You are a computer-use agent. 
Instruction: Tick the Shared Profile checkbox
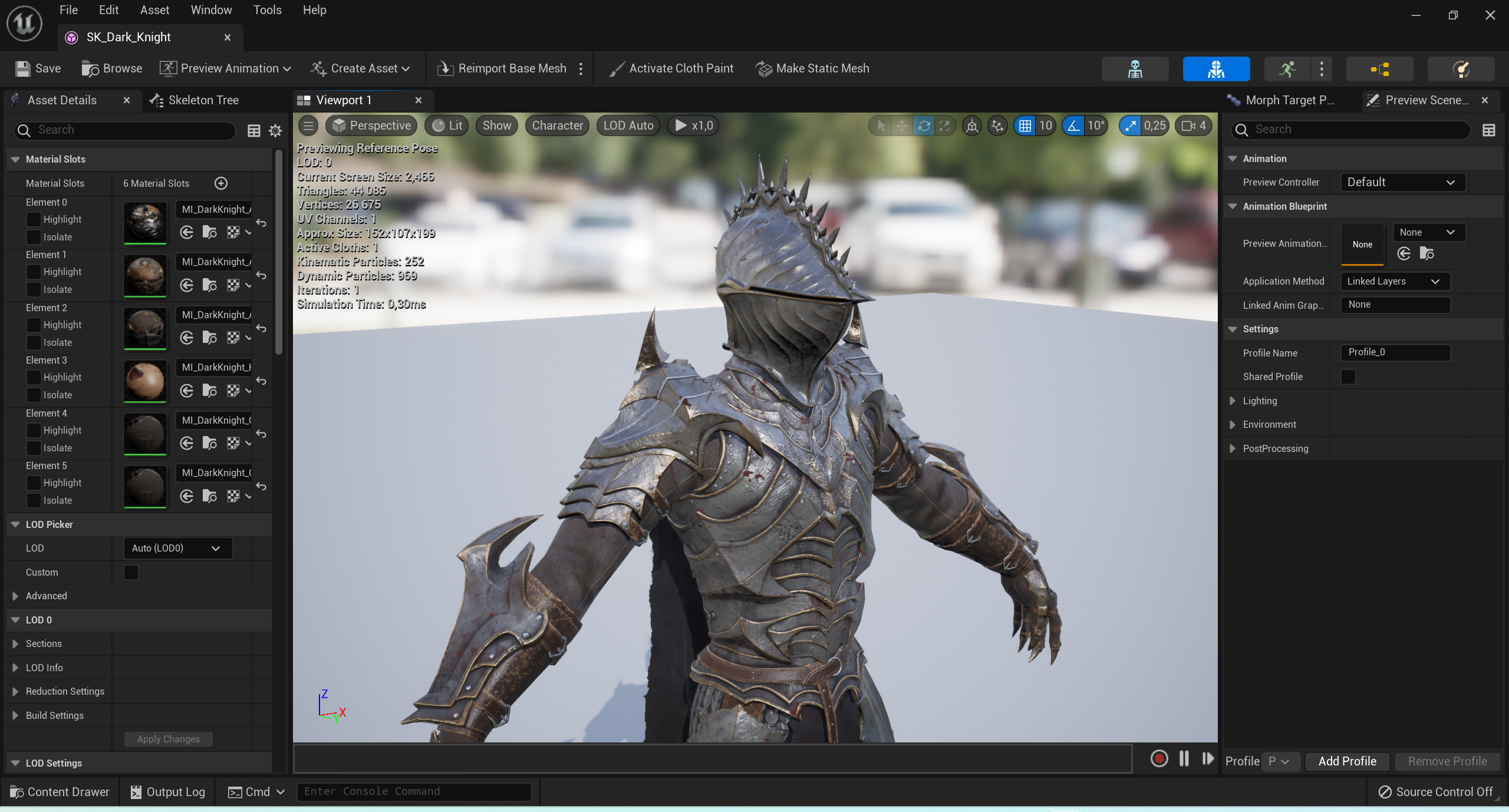[1348, 377]
